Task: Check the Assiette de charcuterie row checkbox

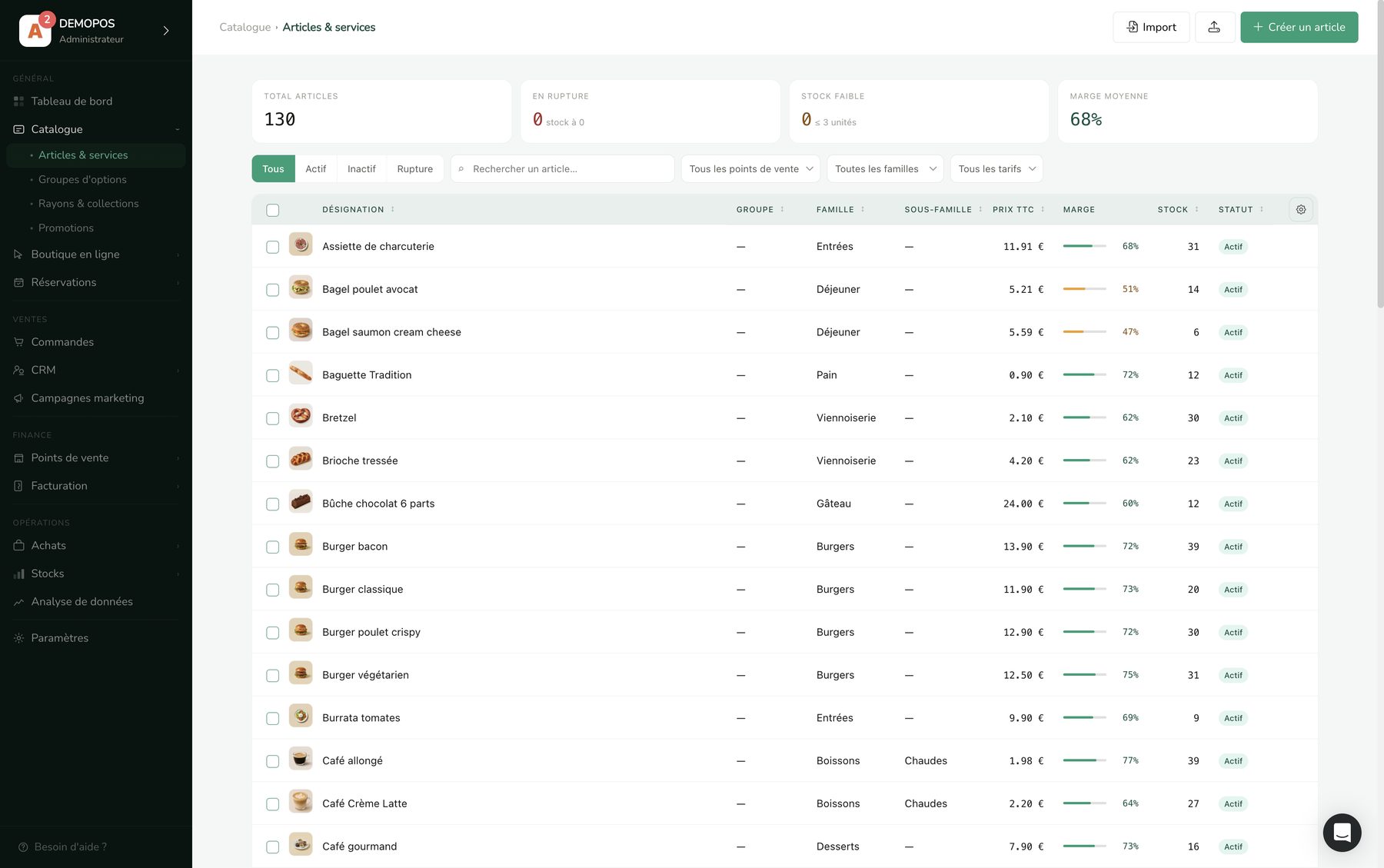Action: (273, 247)
